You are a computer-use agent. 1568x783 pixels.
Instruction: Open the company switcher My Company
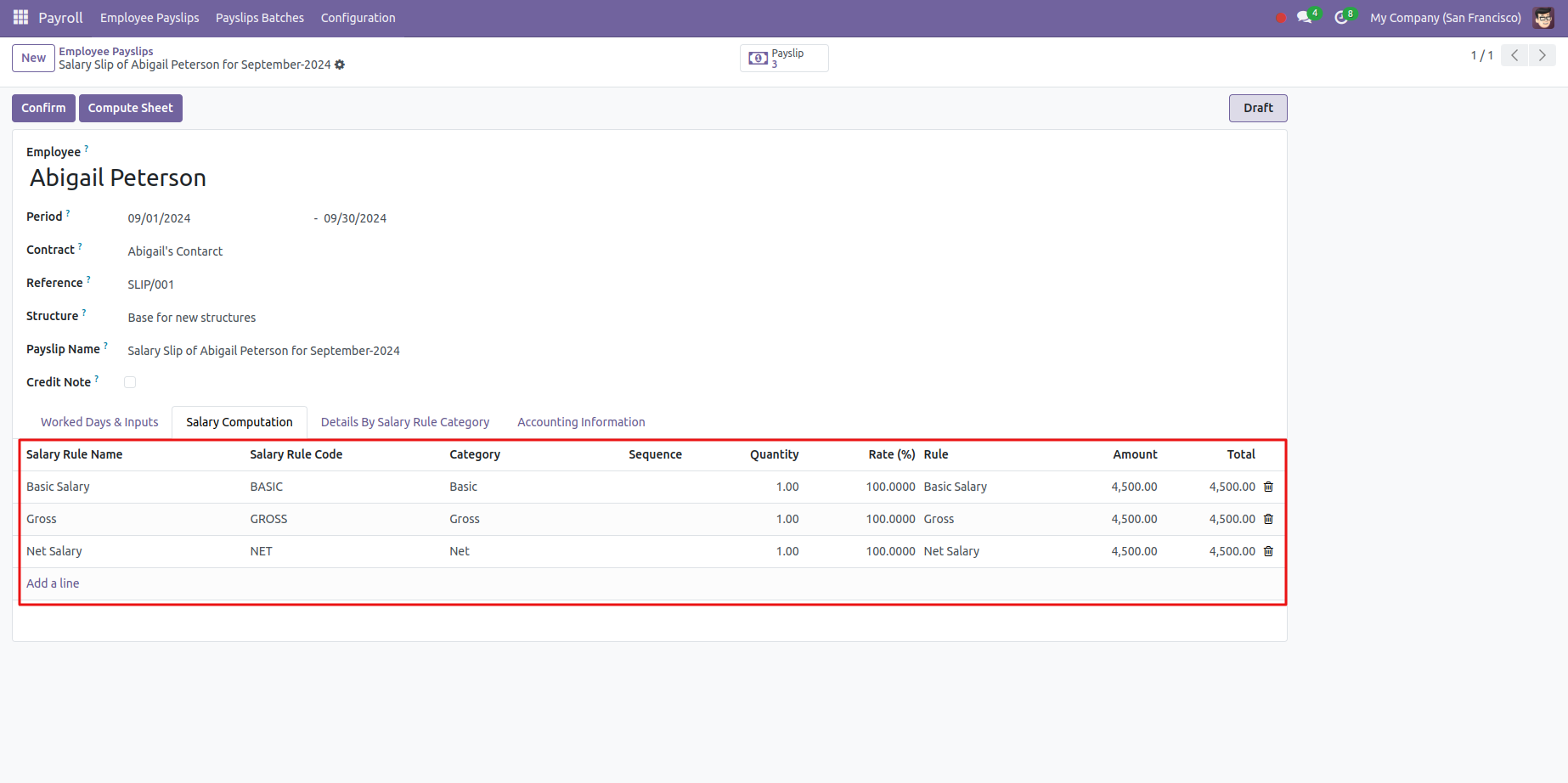[x=1445, y=18]
